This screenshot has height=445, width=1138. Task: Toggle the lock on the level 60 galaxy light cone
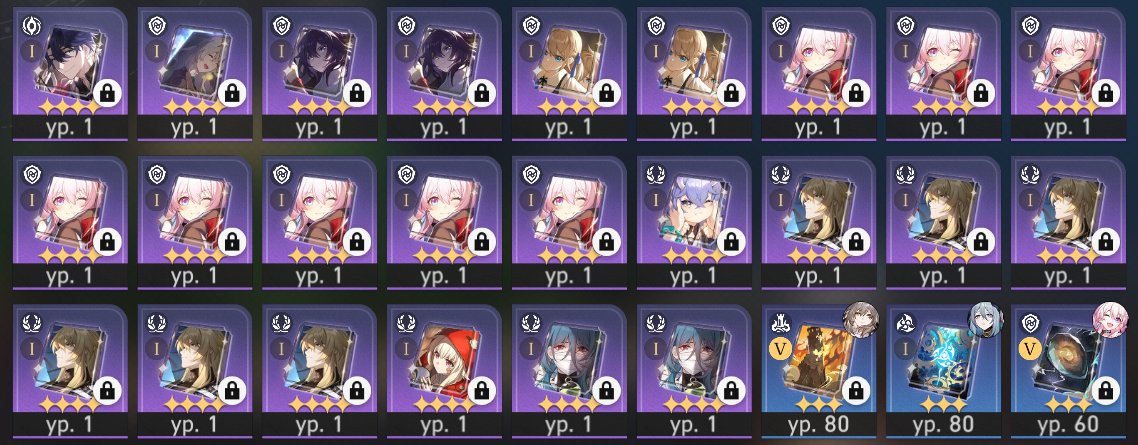tap(1105, 391)
